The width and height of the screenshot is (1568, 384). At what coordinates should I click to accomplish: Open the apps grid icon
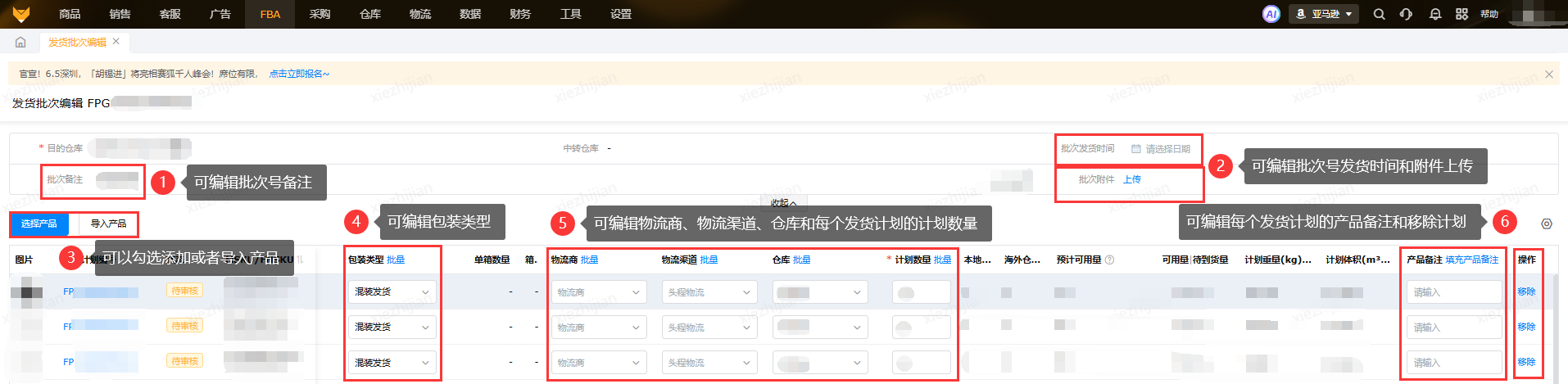tap(1462, 14)
